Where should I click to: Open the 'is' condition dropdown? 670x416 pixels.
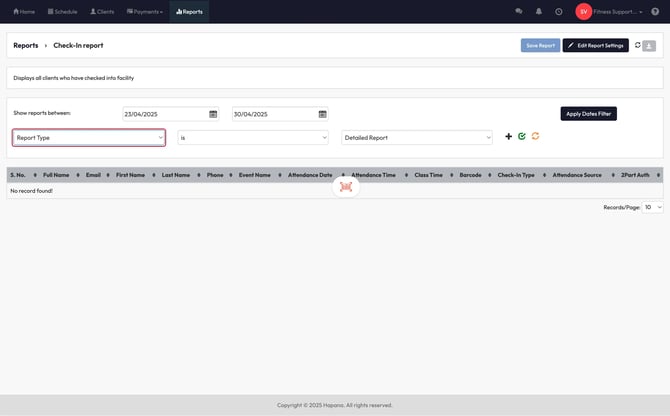coord(253,137)
